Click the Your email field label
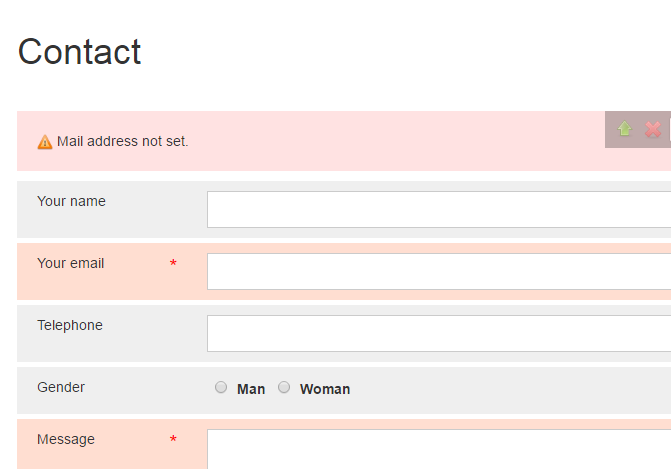Image resolution: width=671 pixels, height=469 pixels. 70,263
